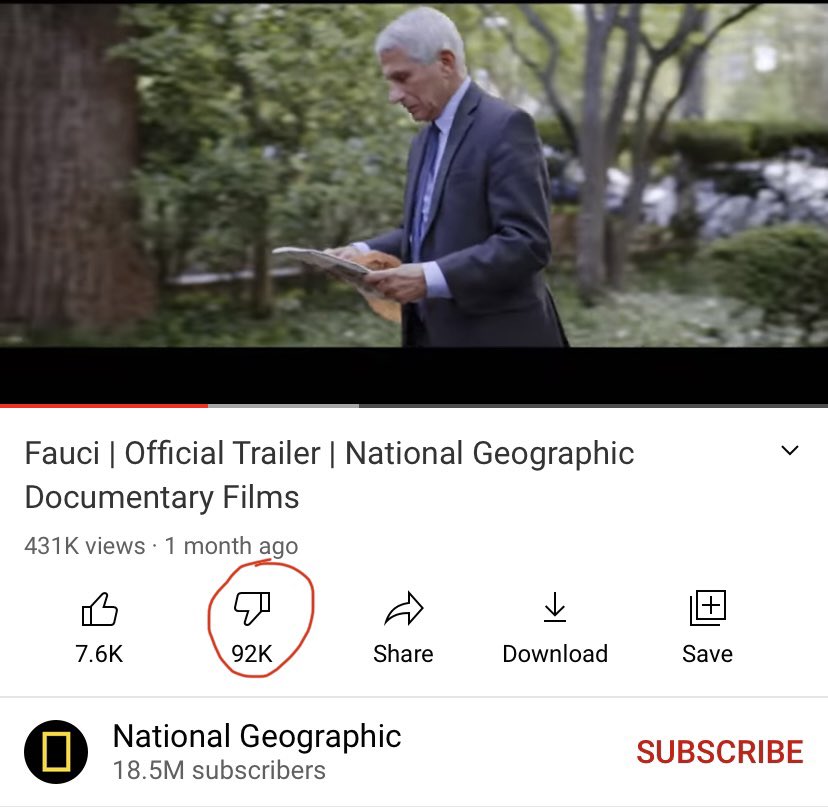Subscribe to the National Geographic channel

coord(720,752)
